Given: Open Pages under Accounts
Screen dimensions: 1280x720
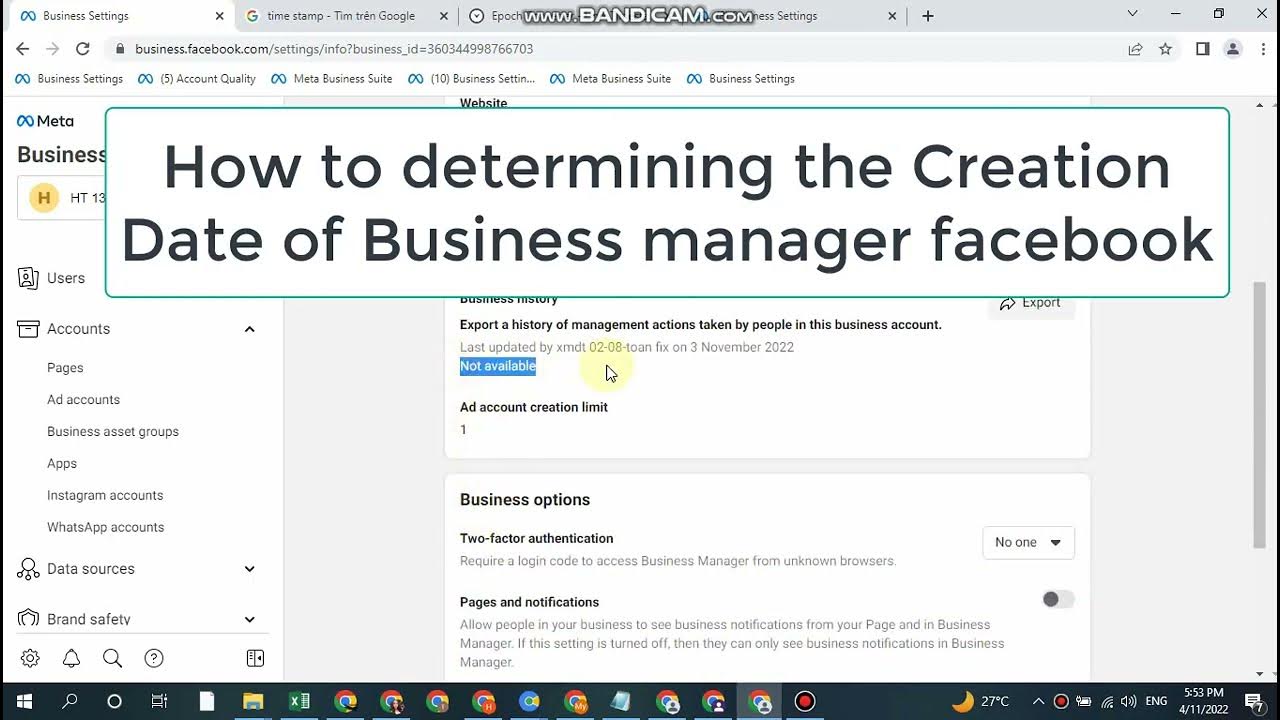Looking at the screenshot, I should click(x=65, y=368).
